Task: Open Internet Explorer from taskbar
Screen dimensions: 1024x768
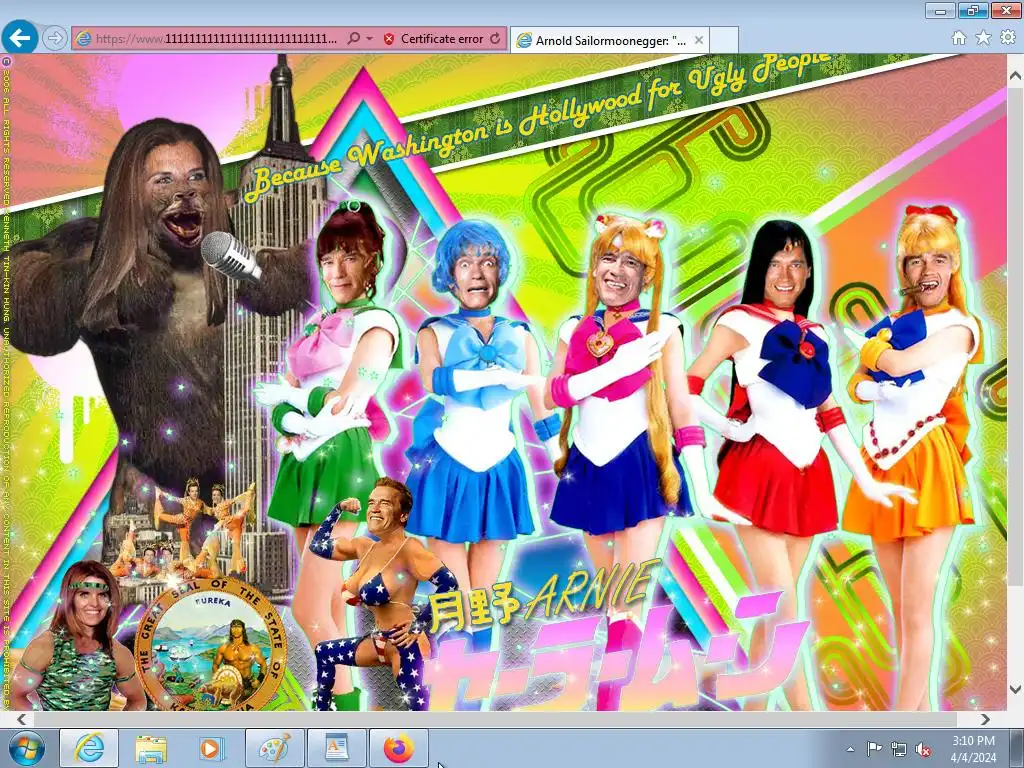Action: tap(89, 748)
